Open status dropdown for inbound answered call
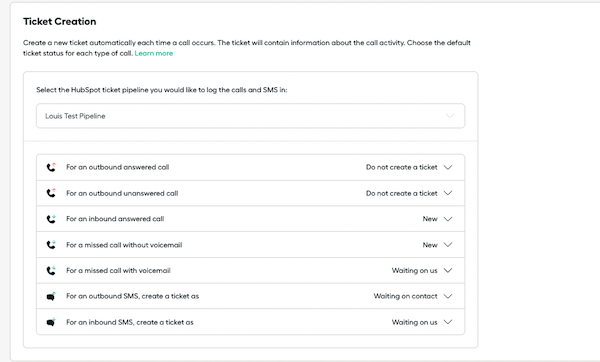The image size is (600, 362). [x=437, y=219]
